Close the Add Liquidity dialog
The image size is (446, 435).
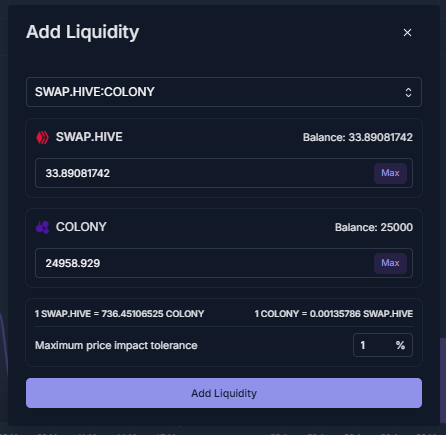(x=407, y=33)
